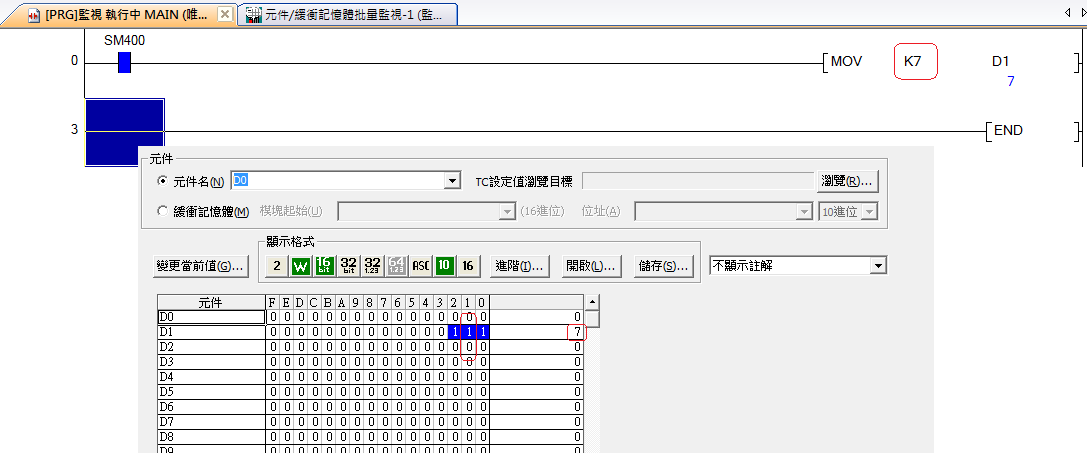Click the D0 device name input field
Viewport: 1087px width, 472px height.
point(336,181)
